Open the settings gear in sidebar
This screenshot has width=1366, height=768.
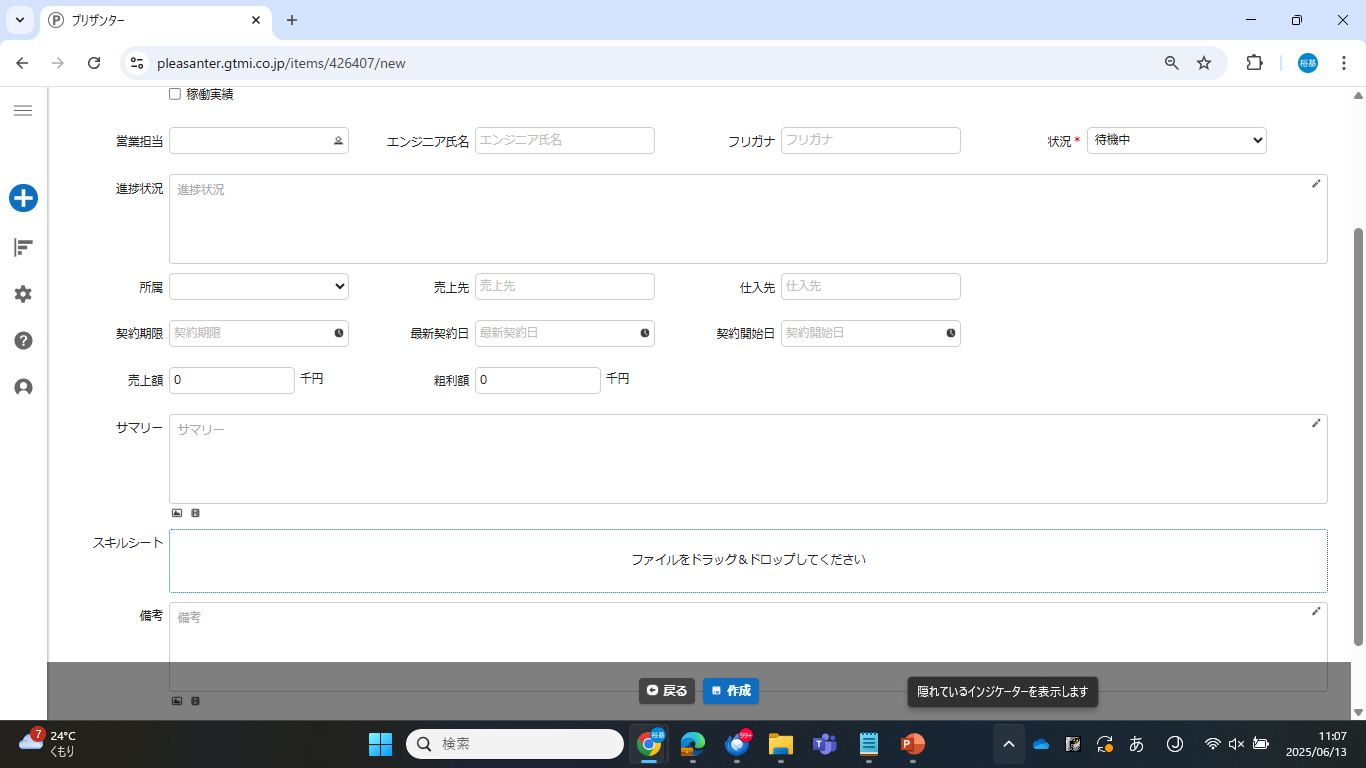coord(23,294)
